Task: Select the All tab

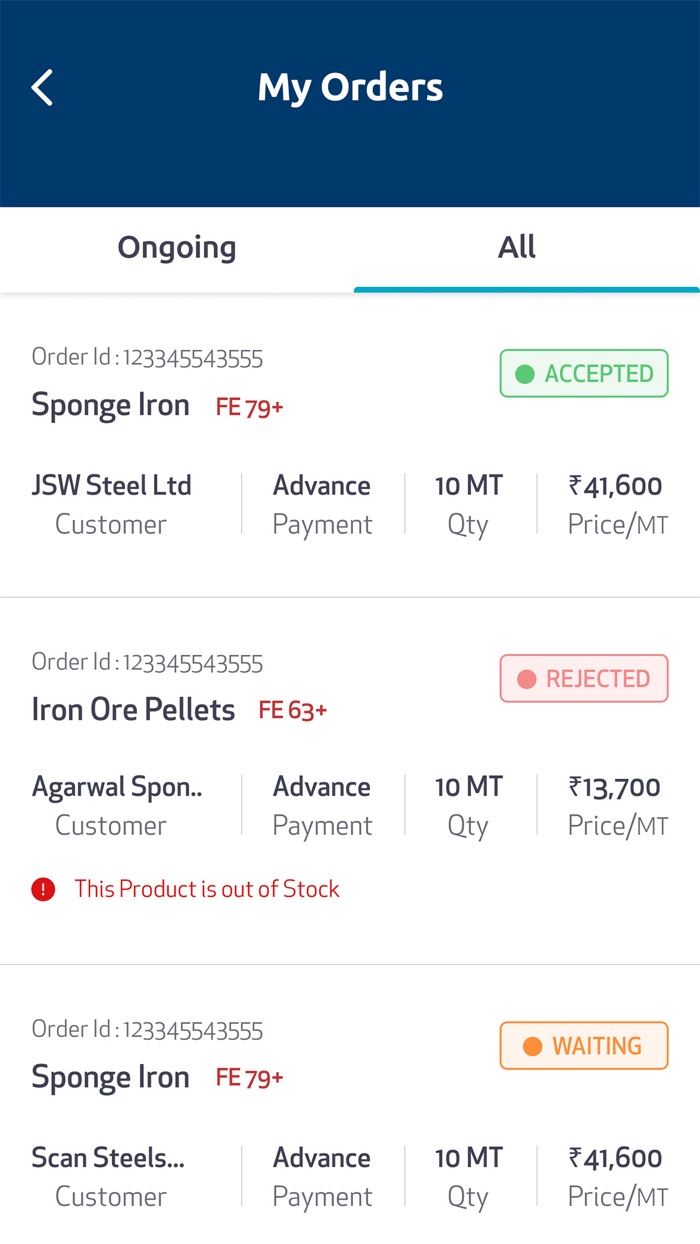Action: (517, 248)
